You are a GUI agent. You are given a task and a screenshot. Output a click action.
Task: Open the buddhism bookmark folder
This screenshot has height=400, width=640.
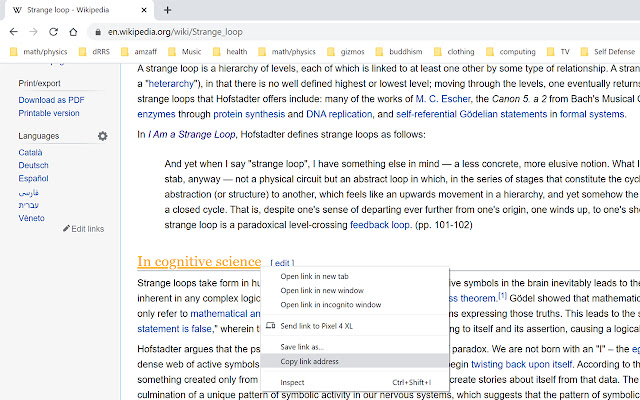pos(399,52)
